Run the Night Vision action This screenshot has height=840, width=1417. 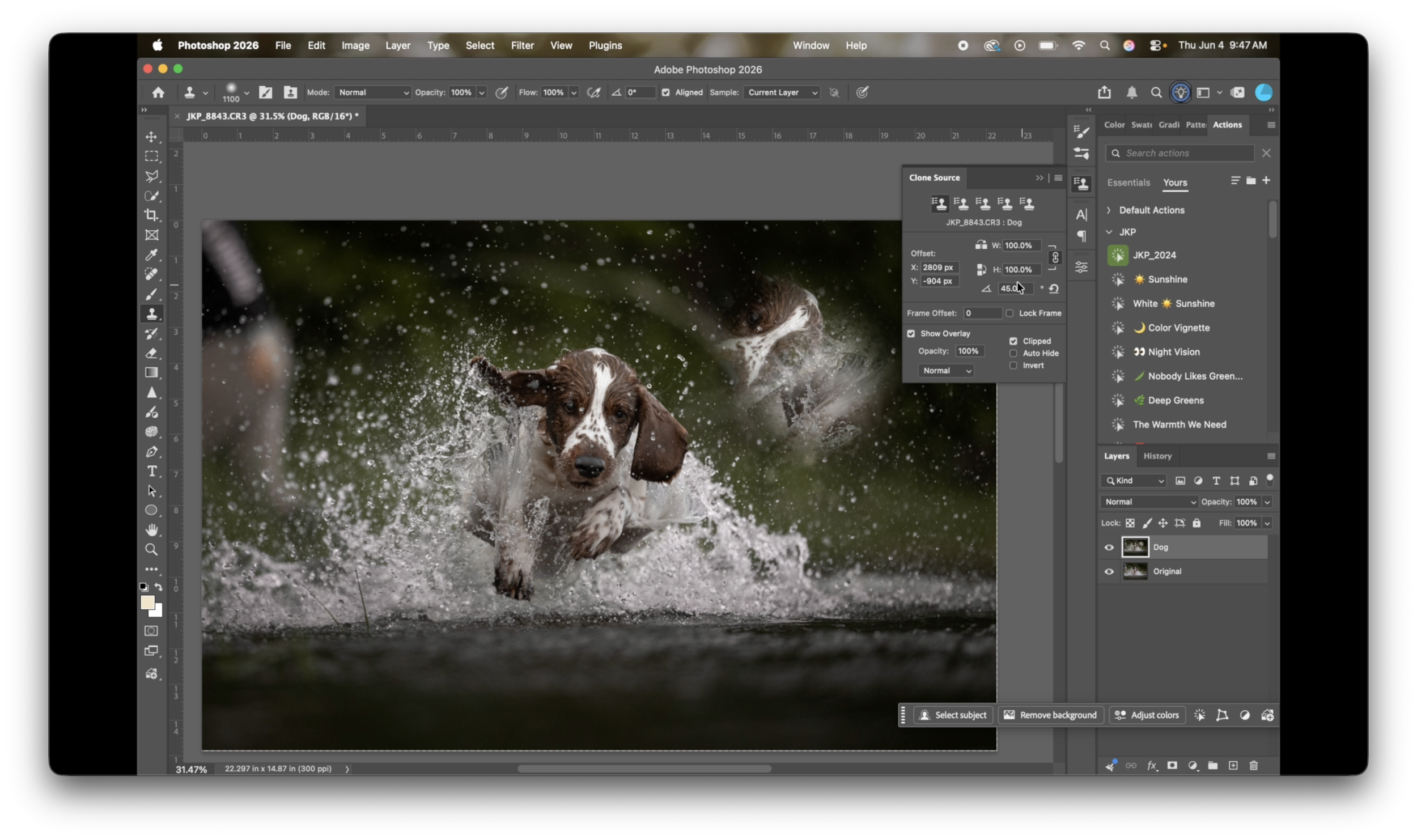(1167, 352)
